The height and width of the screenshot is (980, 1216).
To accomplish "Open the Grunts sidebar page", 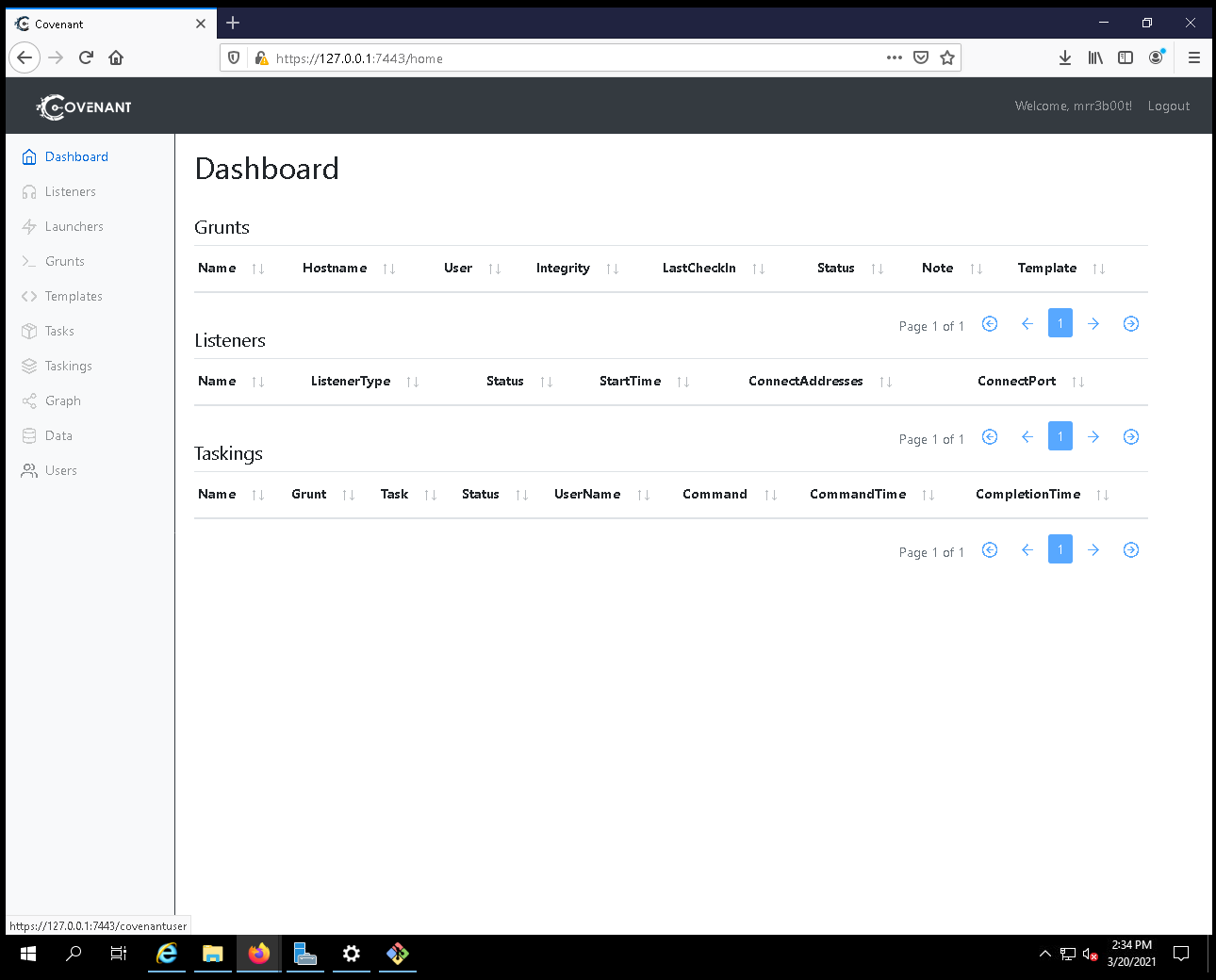I will click(53, 261).
